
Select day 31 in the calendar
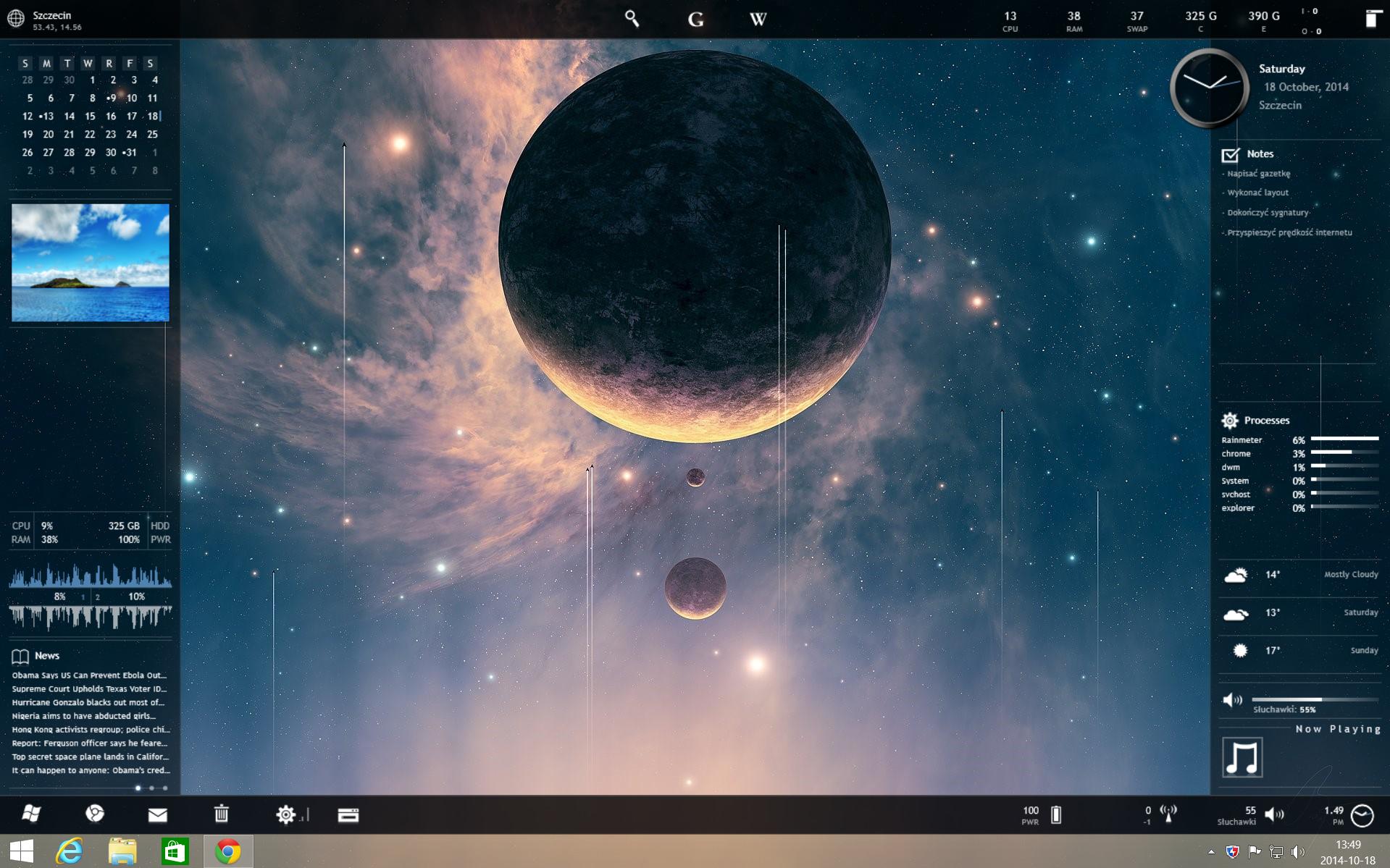131,152
